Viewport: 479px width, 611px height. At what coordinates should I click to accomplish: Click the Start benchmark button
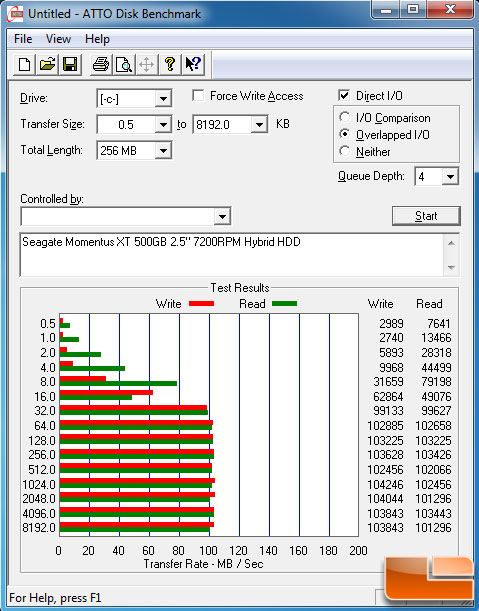click(426, 216)
